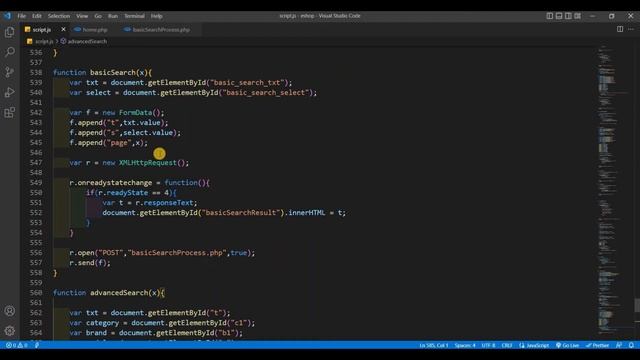Open Customize Layout icon
The image size is (640, 360).
(x=578, y=16)
